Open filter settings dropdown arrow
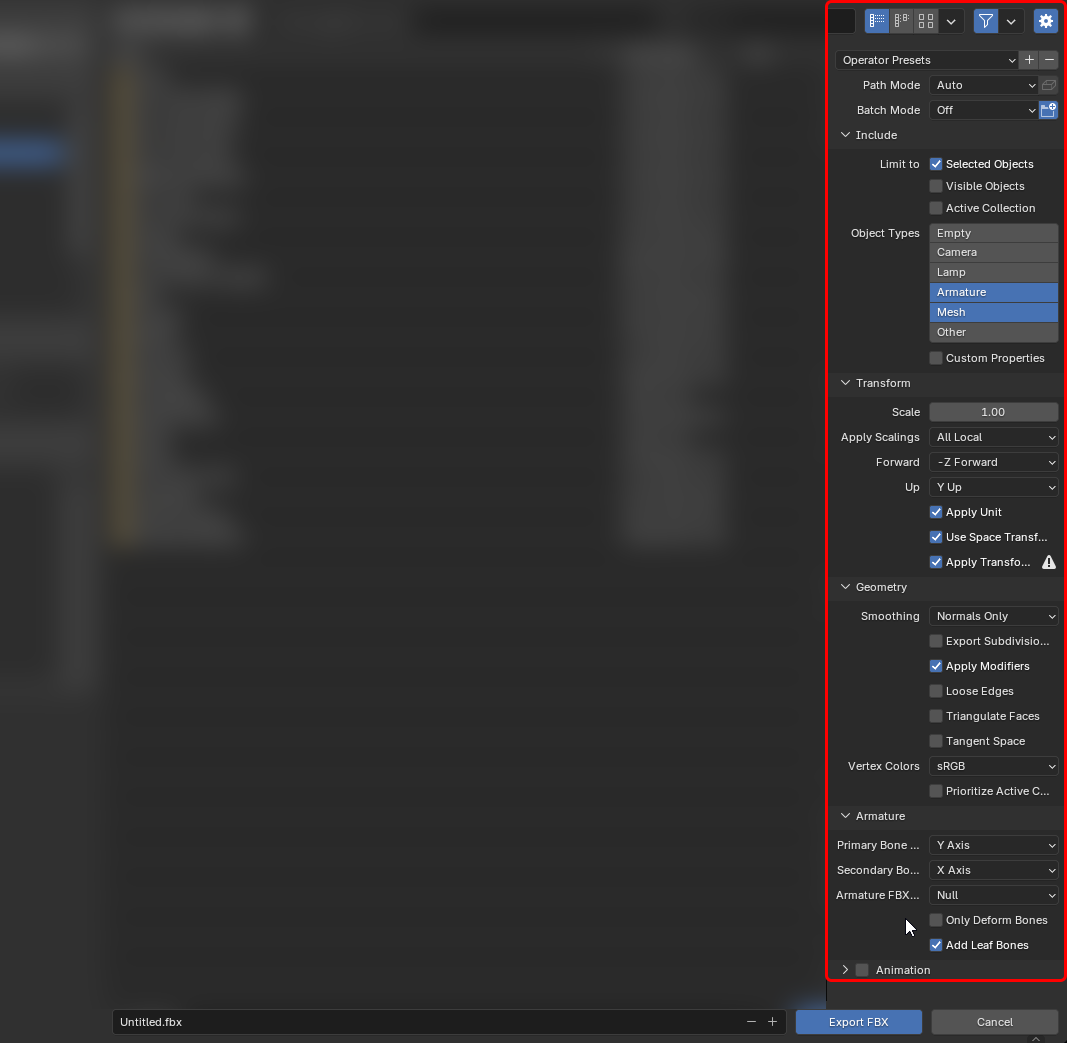The height and width of the screenshot is (1043, 1067). click(x=1011, y=21)
